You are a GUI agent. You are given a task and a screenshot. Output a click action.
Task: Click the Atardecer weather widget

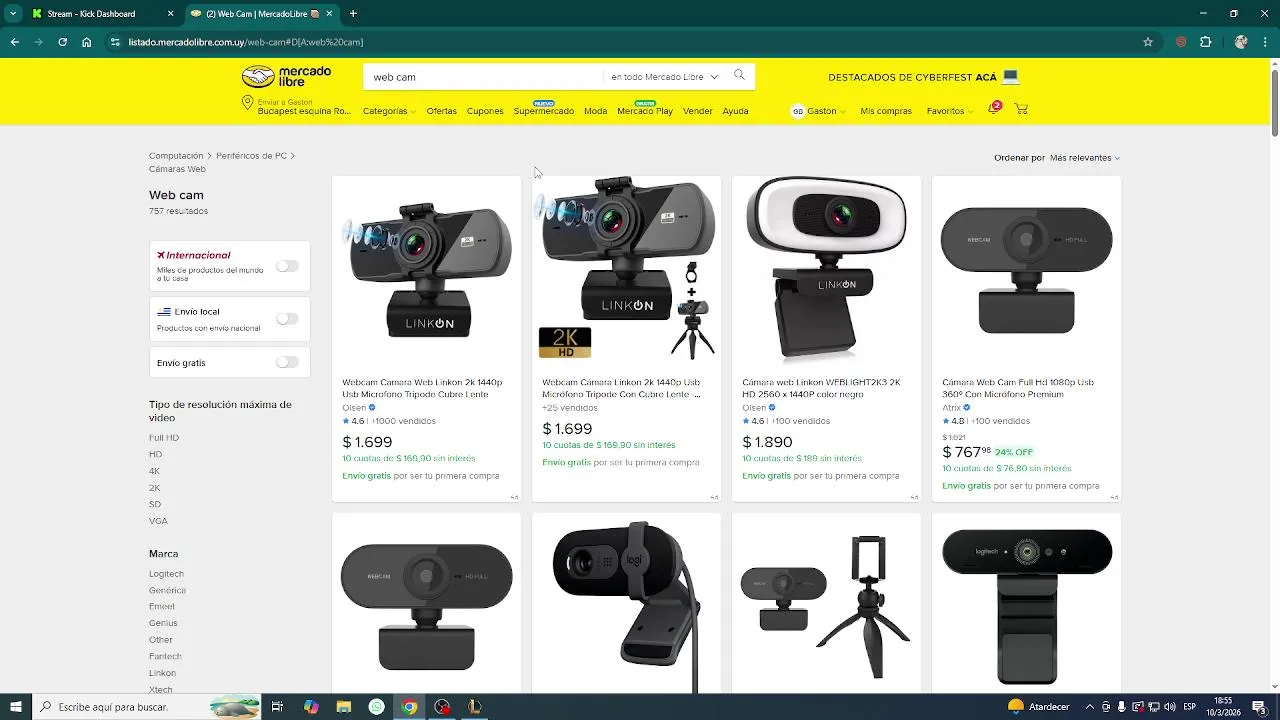tap(1039, 707)
